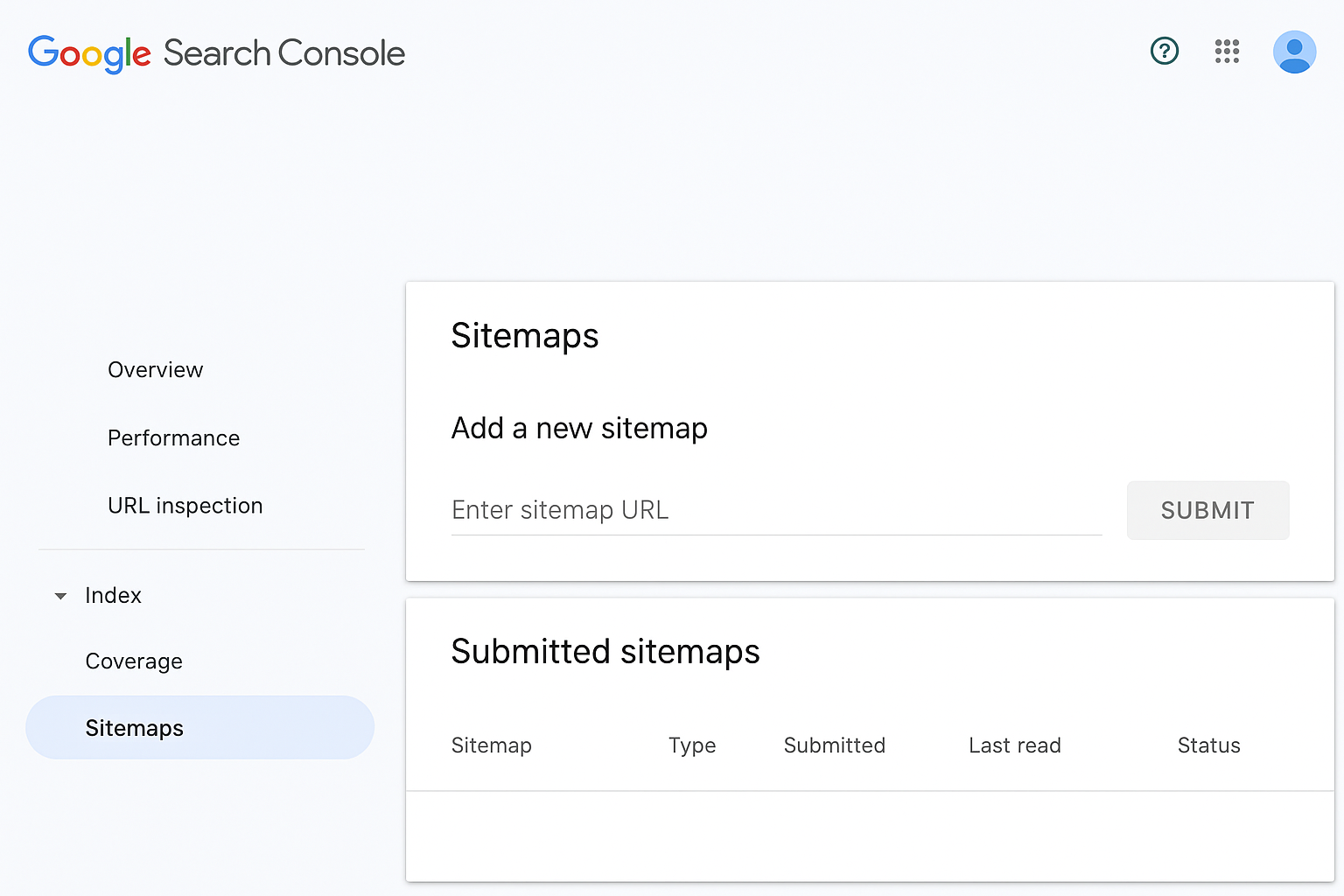Select Sitemaps in the sidebar
This screenshot has width=1344, height=896.
click(x=134, y=727)
